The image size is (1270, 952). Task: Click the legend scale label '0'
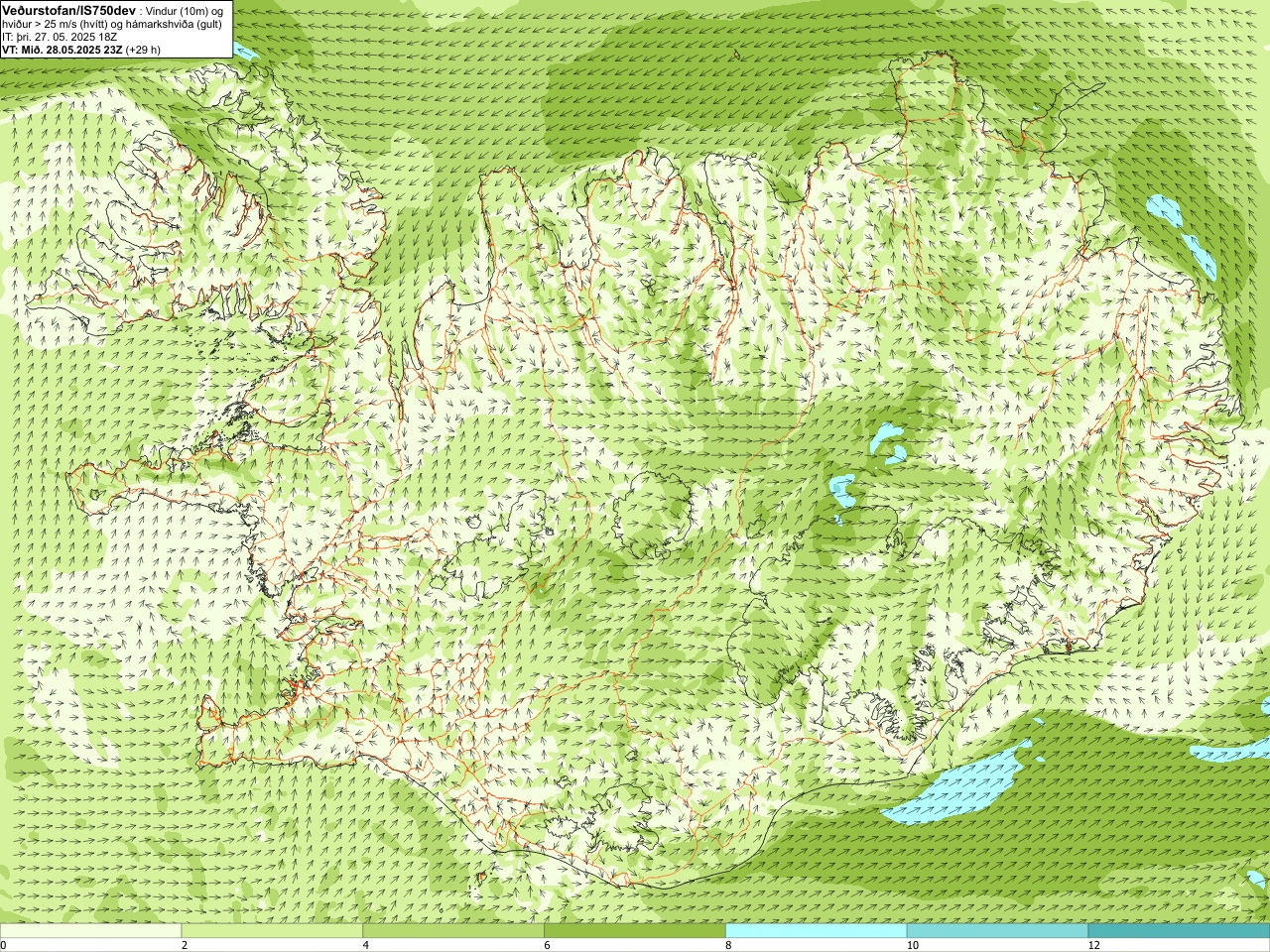coord(4,945)
